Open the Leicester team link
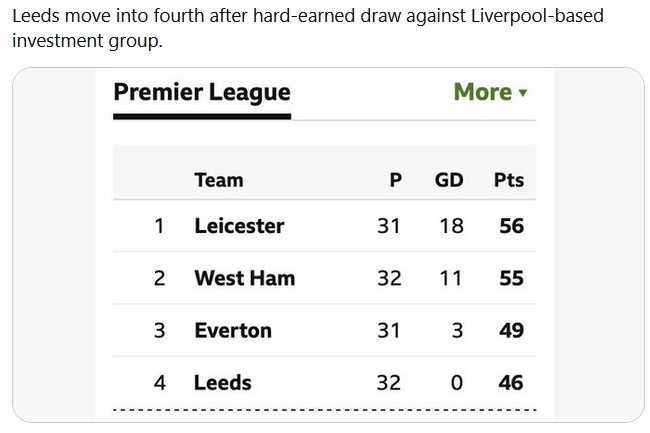This screenshot has height=433, width=650. tap(239, 226)
